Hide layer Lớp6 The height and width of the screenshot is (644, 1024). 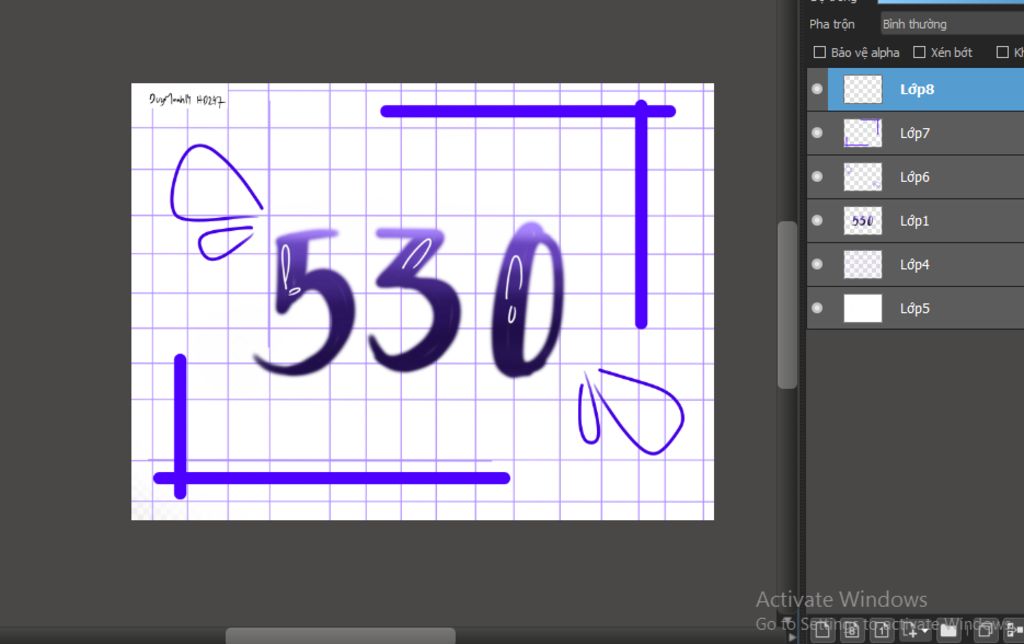pos(817,176)
